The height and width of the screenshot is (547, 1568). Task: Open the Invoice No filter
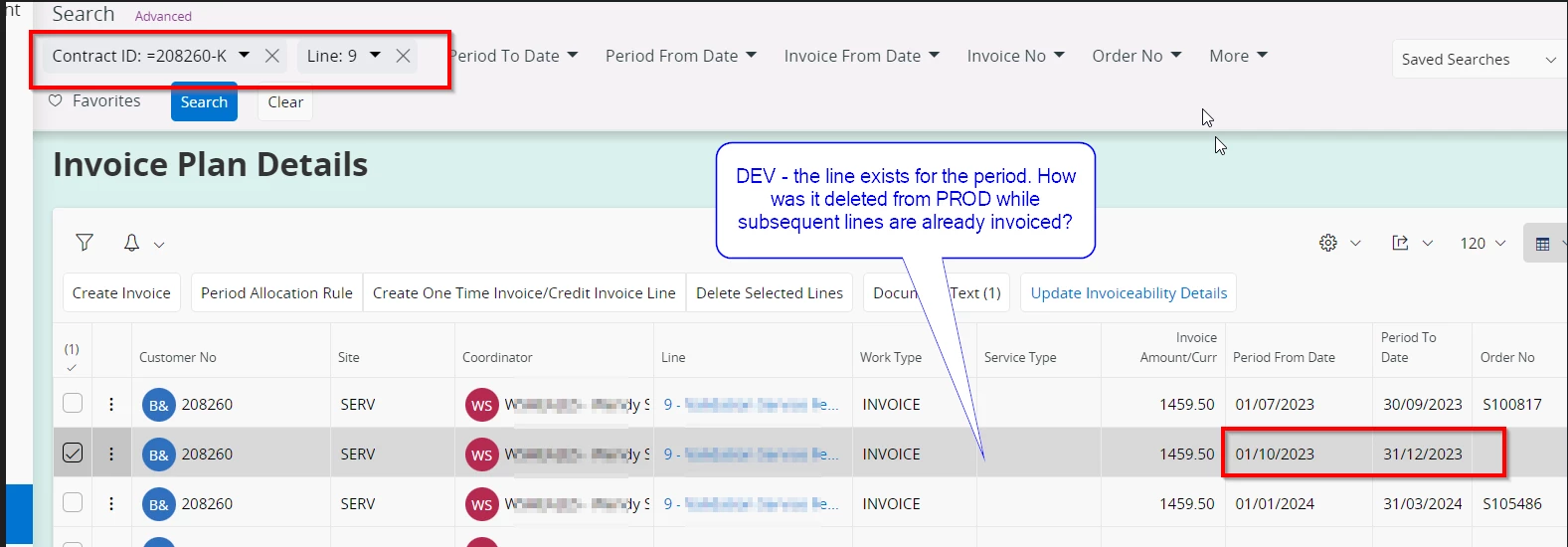point(1015,56)
